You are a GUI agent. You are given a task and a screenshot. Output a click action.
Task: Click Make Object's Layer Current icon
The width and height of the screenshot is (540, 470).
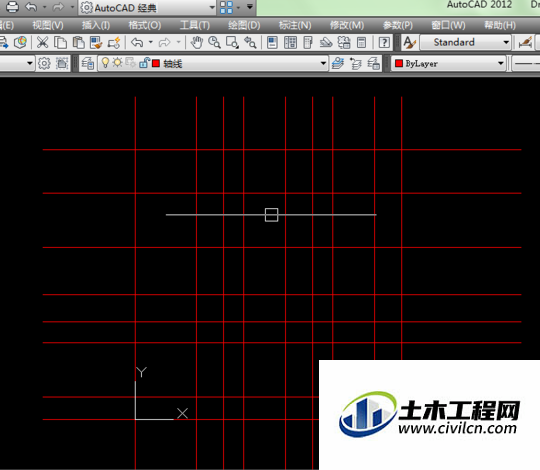[x=338, y=63]
